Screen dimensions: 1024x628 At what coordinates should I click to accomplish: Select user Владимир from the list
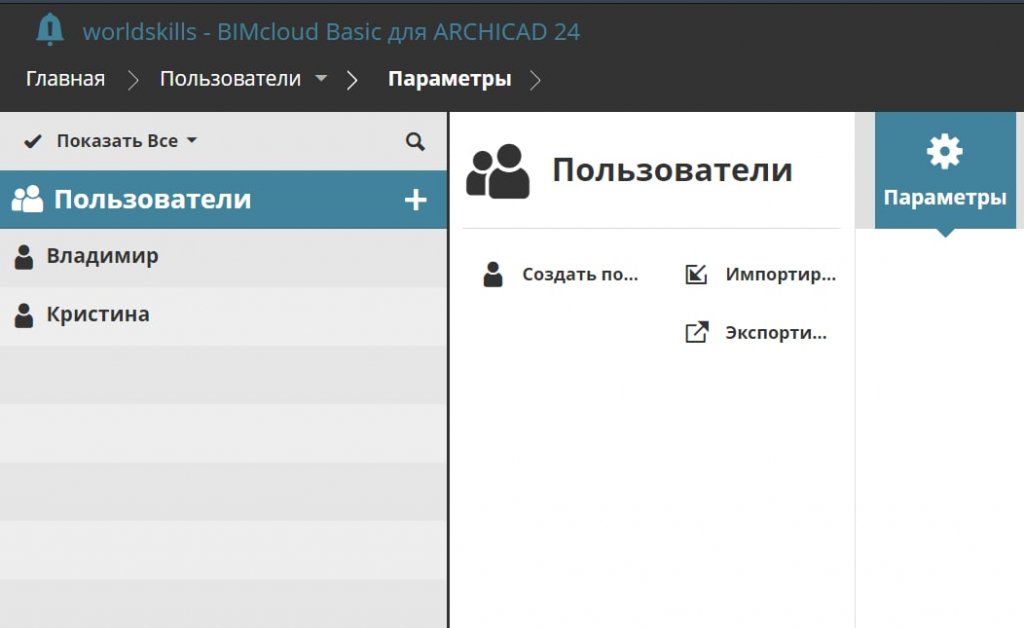click(102, 256)
